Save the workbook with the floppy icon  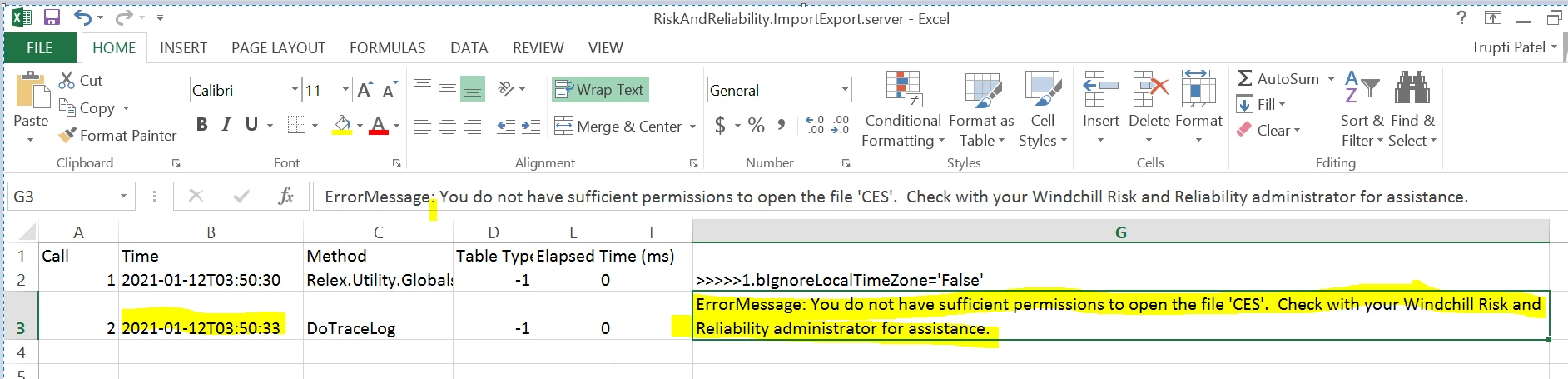pos(52,17)
